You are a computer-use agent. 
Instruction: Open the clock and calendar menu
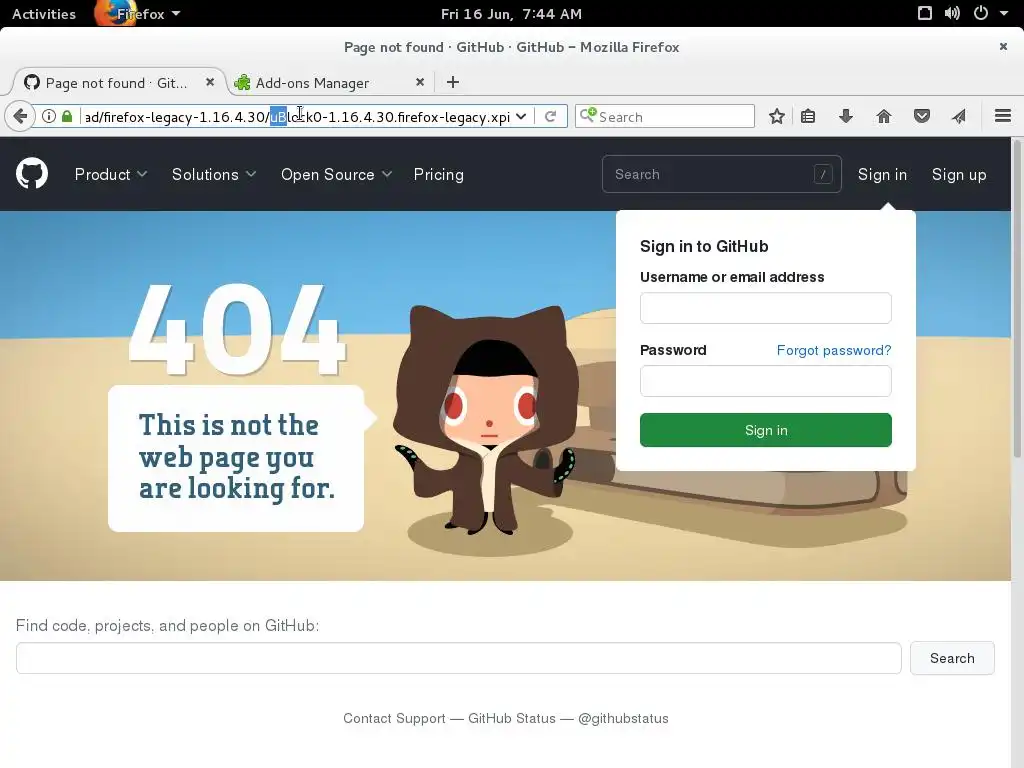tap(511, 14)
